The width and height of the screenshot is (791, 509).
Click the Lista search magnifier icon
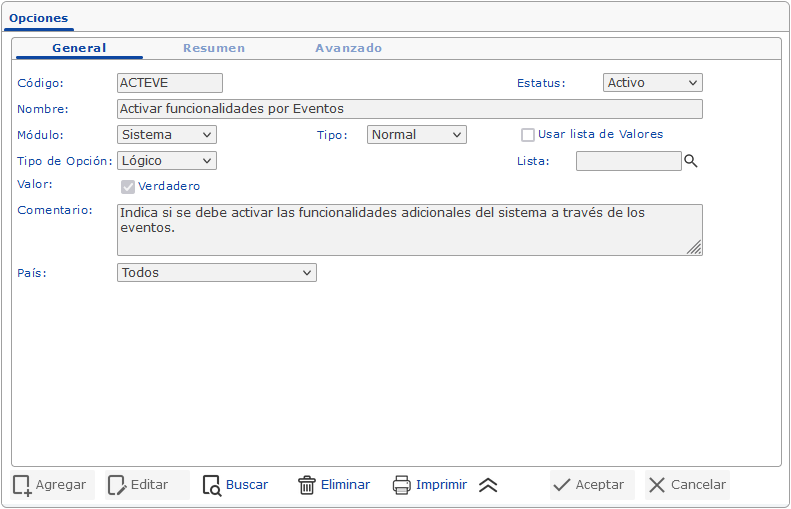click(x=690, y=160)
